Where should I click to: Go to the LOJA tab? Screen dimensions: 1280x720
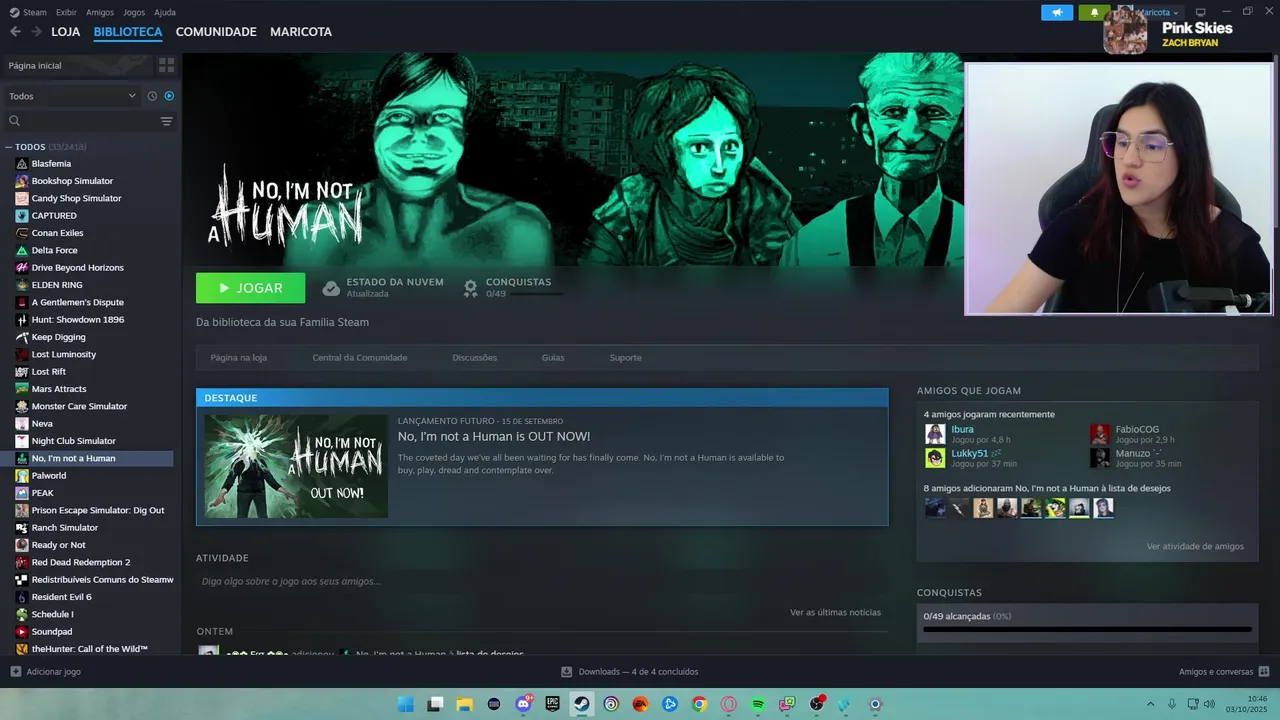pos(66,32)
